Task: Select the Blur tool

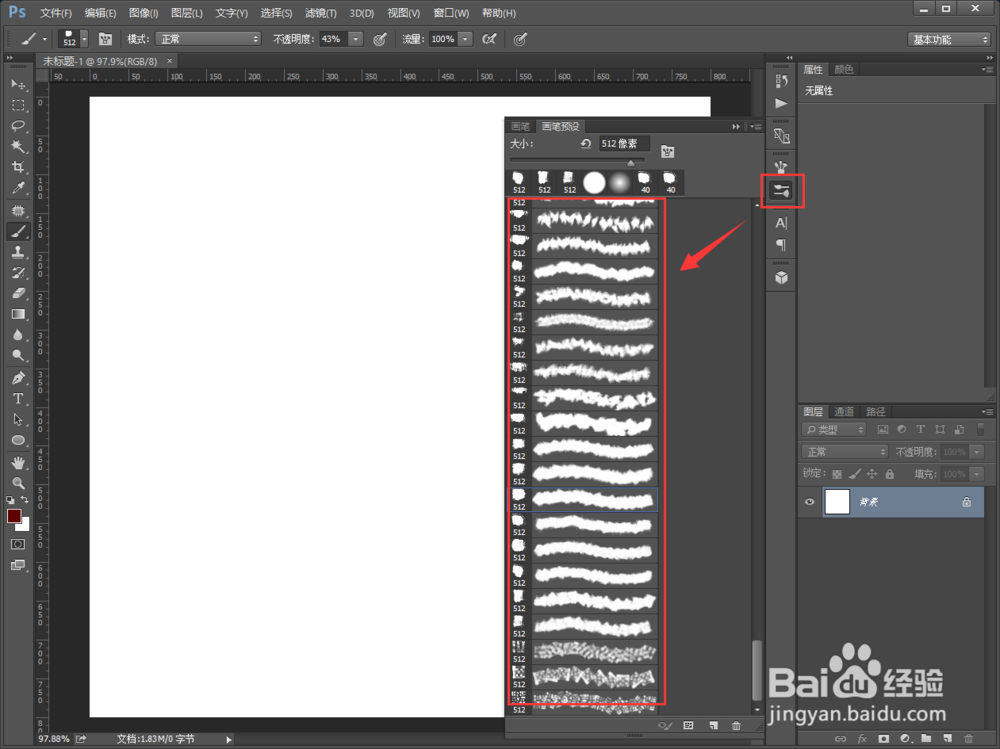Action: 18,335
